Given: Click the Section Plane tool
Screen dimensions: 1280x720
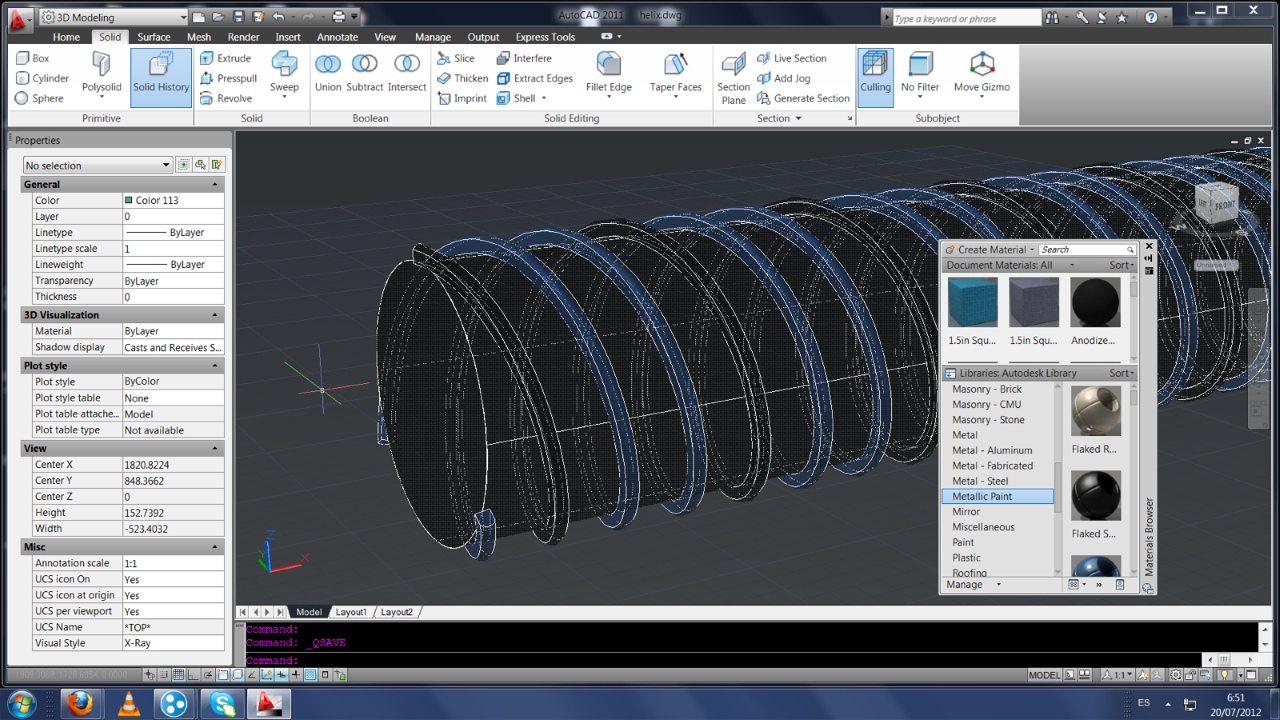Looking at the screenshot, I should (733, 78).
